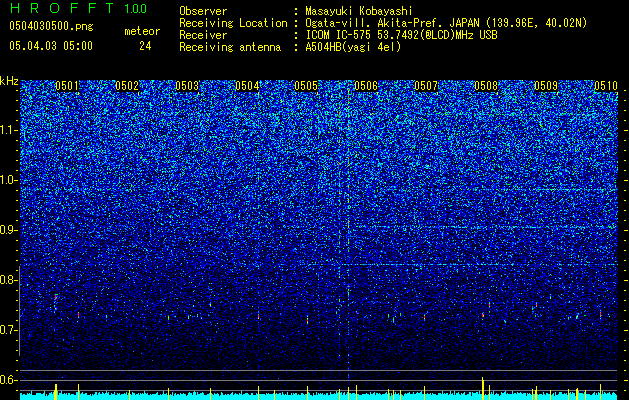Click the 'Receiver' field label
629x400 pixels.
[203, 35]
